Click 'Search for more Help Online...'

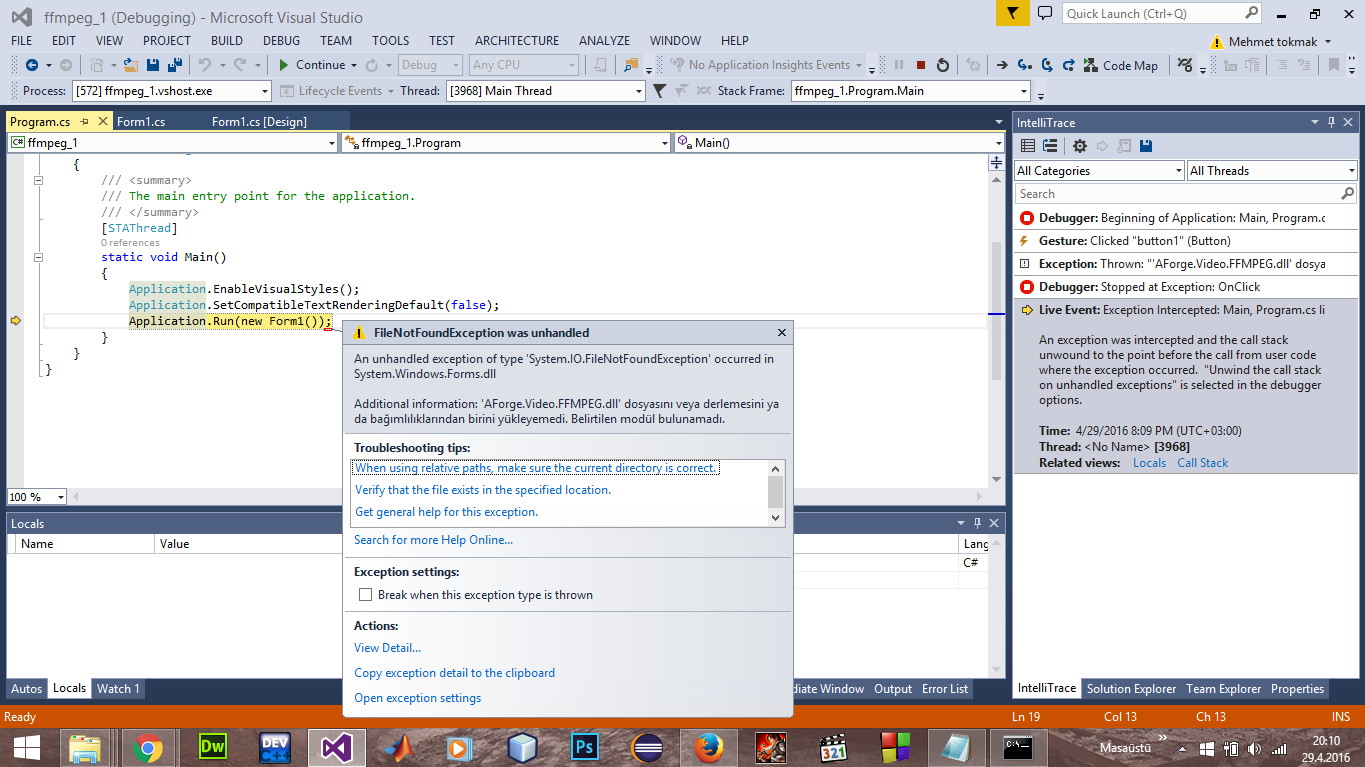(433, 540)
